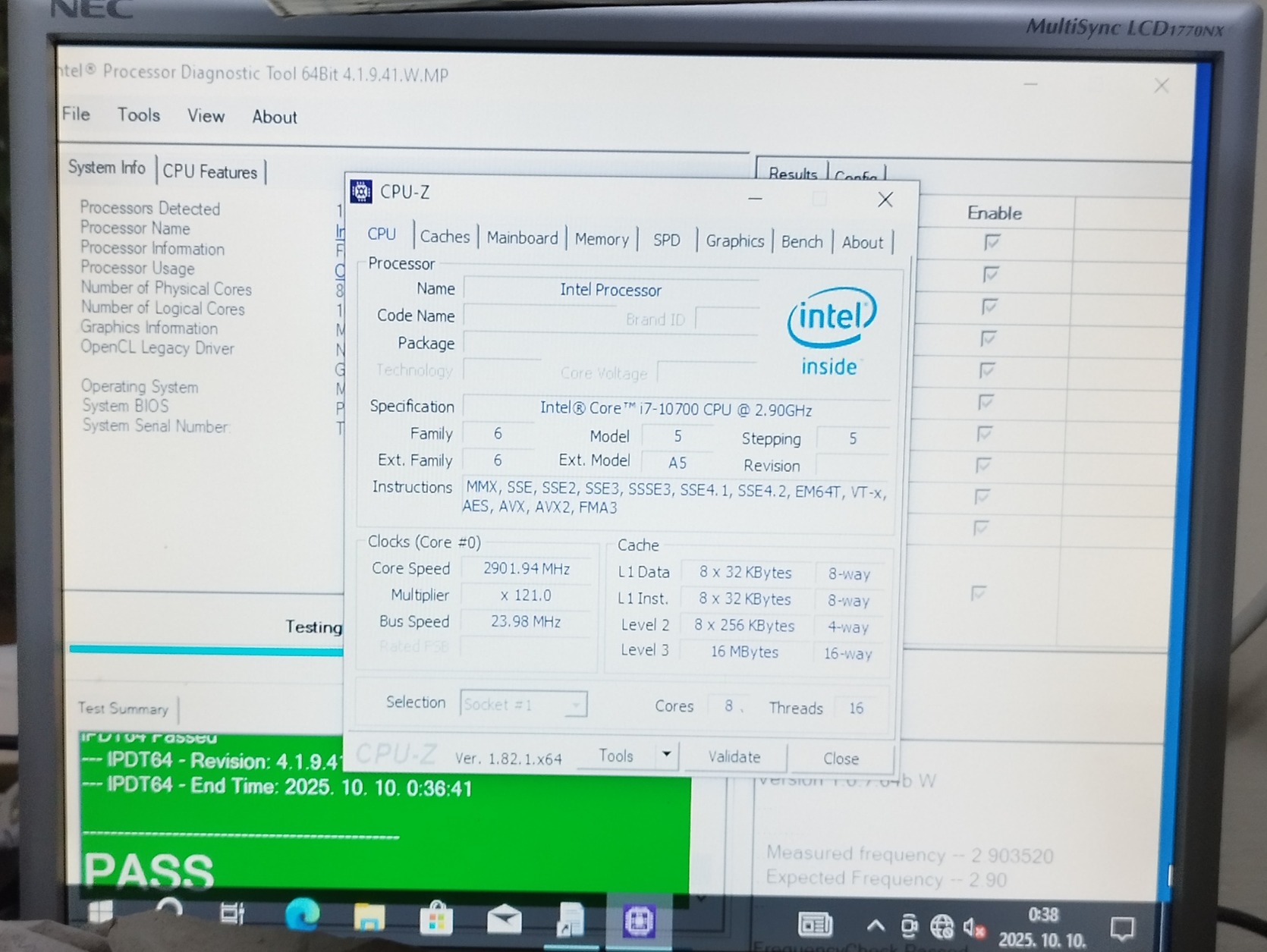Open the taskbar clock and date

[1042, 928]
